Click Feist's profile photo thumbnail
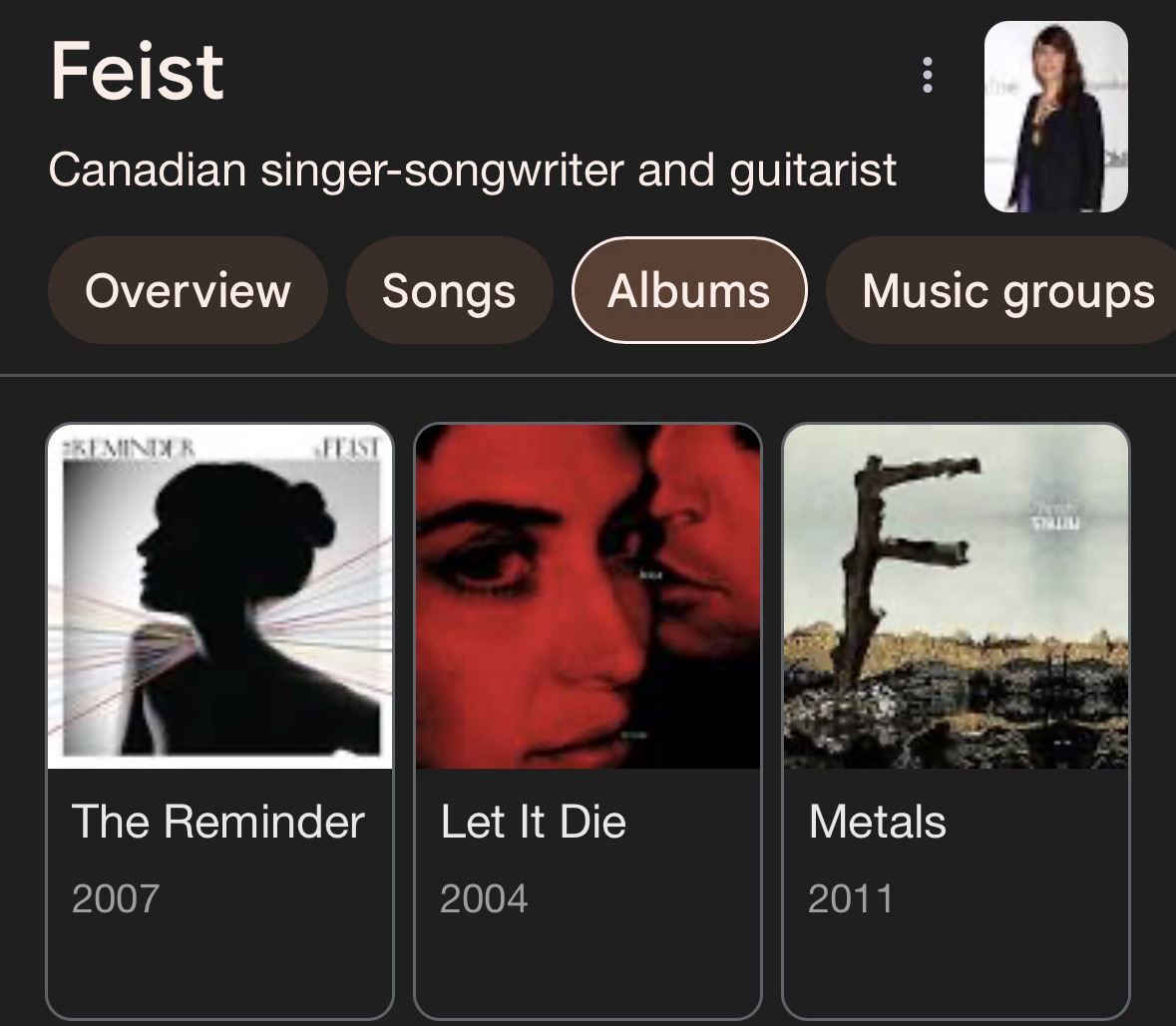 1055,117
